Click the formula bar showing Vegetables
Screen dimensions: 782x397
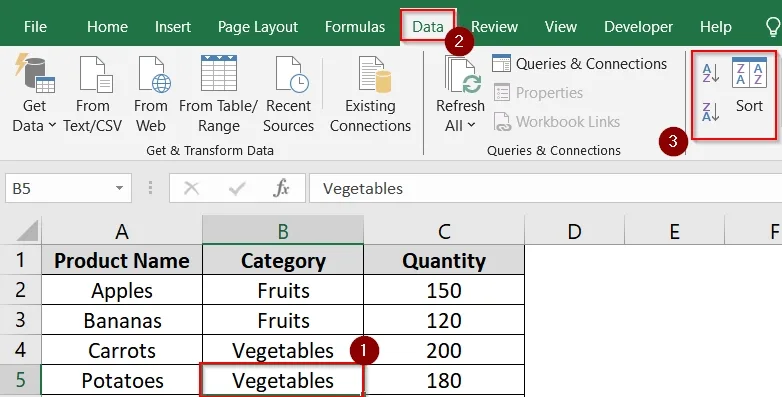pyautogui.click(x=545, y=189)
